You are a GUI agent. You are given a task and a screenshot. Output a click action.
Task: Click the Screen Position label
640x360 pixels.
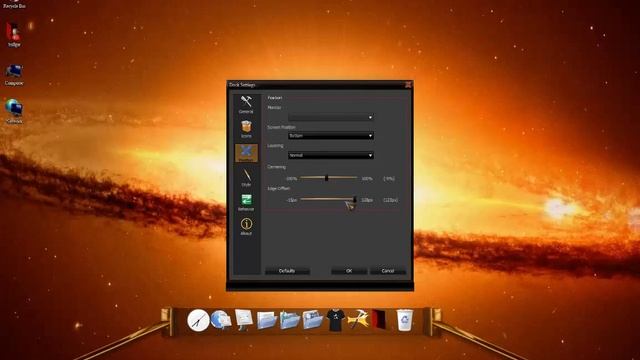[281, 127]
